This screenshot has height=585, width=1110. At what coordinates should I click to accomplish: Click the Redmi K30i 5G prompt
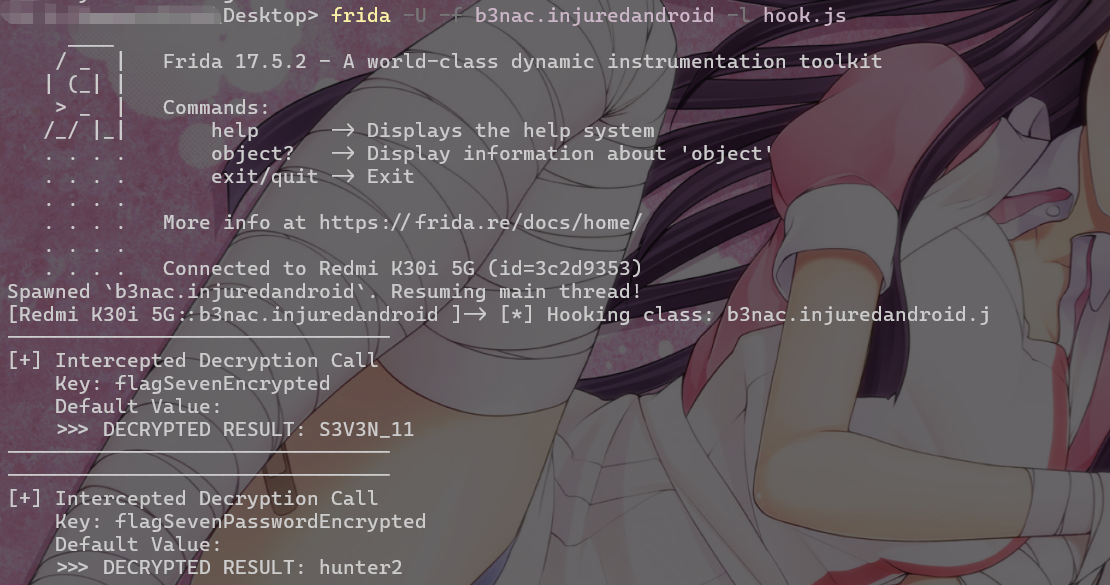click(222, 315)
